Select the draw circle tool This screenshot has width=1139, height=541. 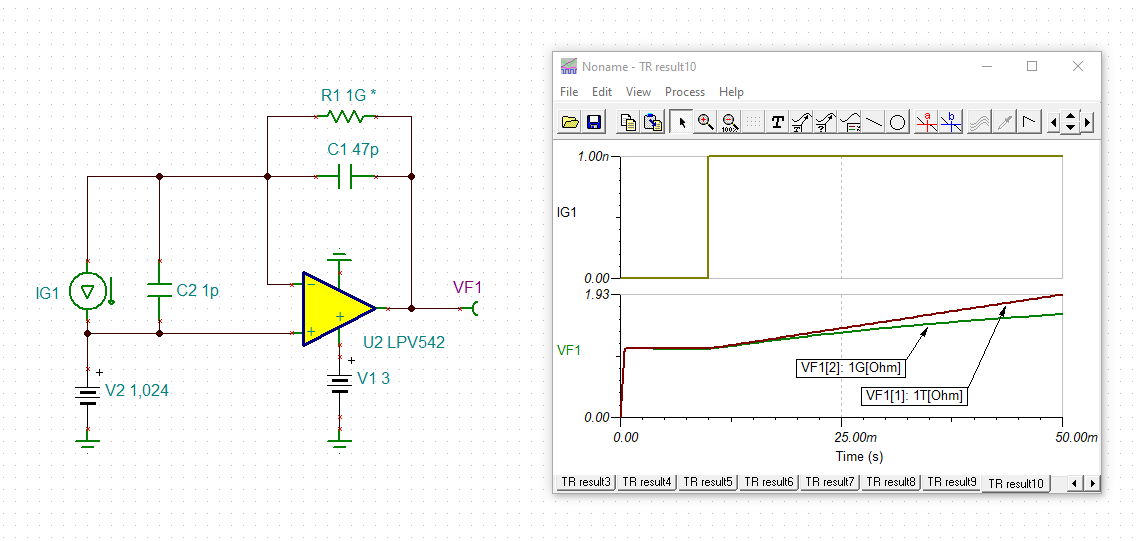(x=898, y=122)
